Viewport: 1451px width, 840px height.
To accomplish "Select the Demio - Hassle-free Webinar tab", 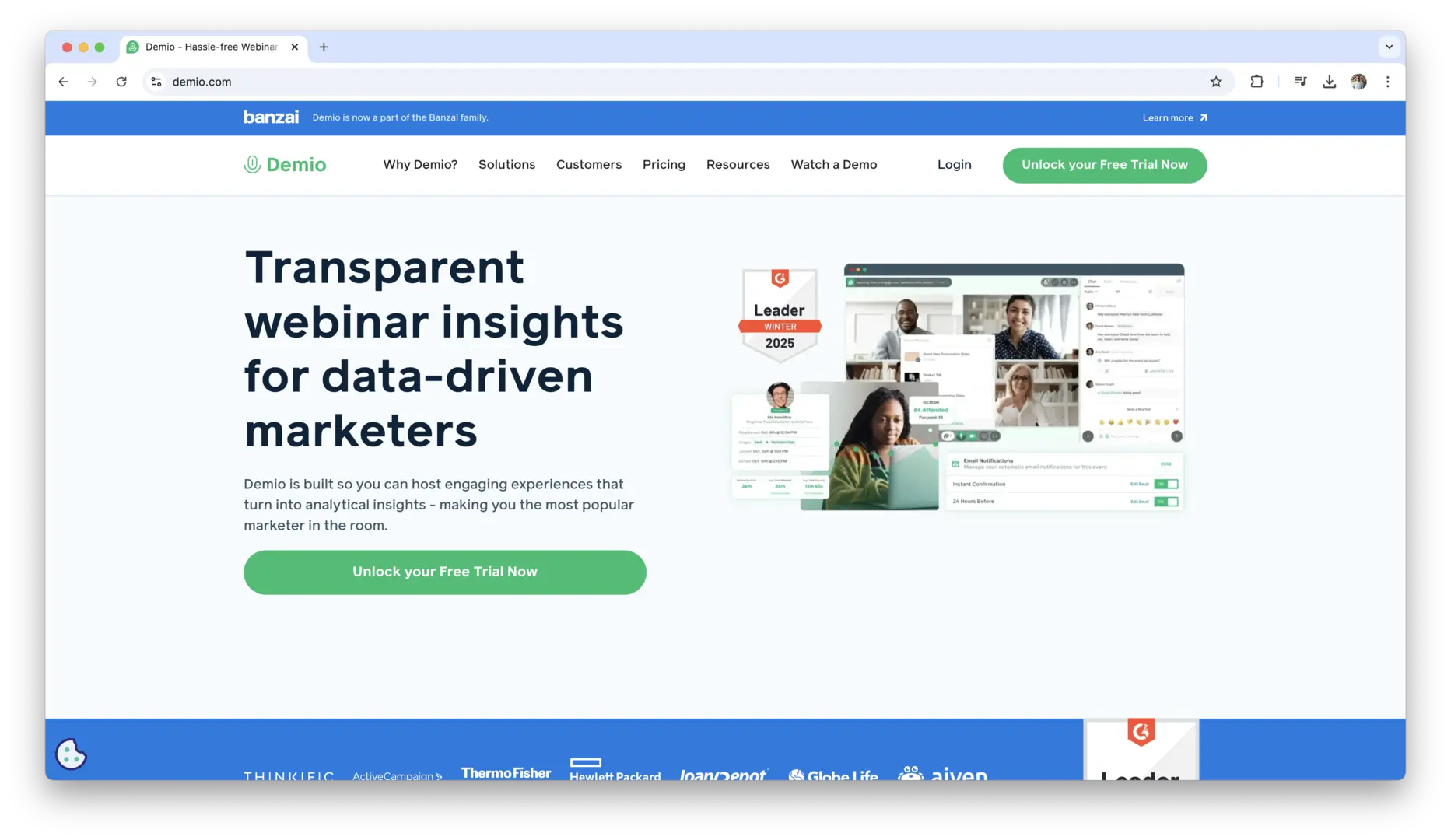I will coord(212,47).
